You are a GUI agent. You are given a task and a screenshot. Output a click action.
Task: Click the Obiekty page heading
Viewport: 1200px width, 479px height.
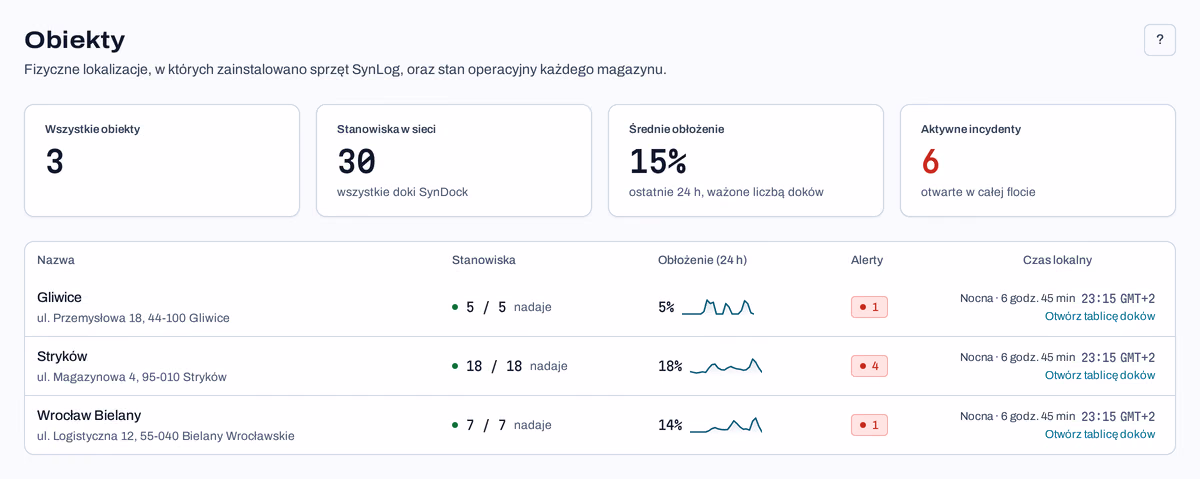point(75,40)
